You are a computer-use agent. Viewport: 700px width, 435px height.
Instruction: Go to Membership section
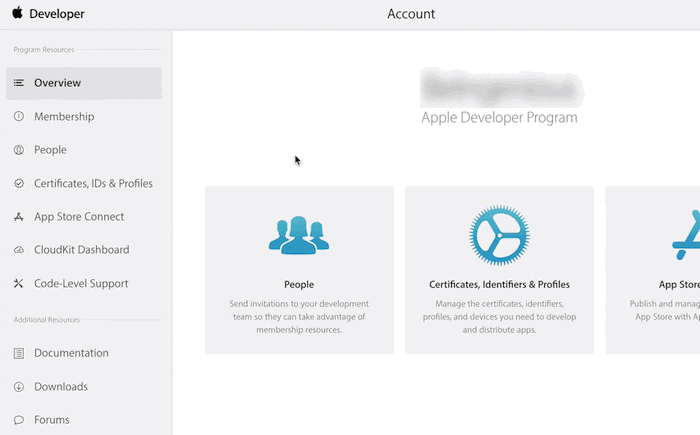(64, 117)
